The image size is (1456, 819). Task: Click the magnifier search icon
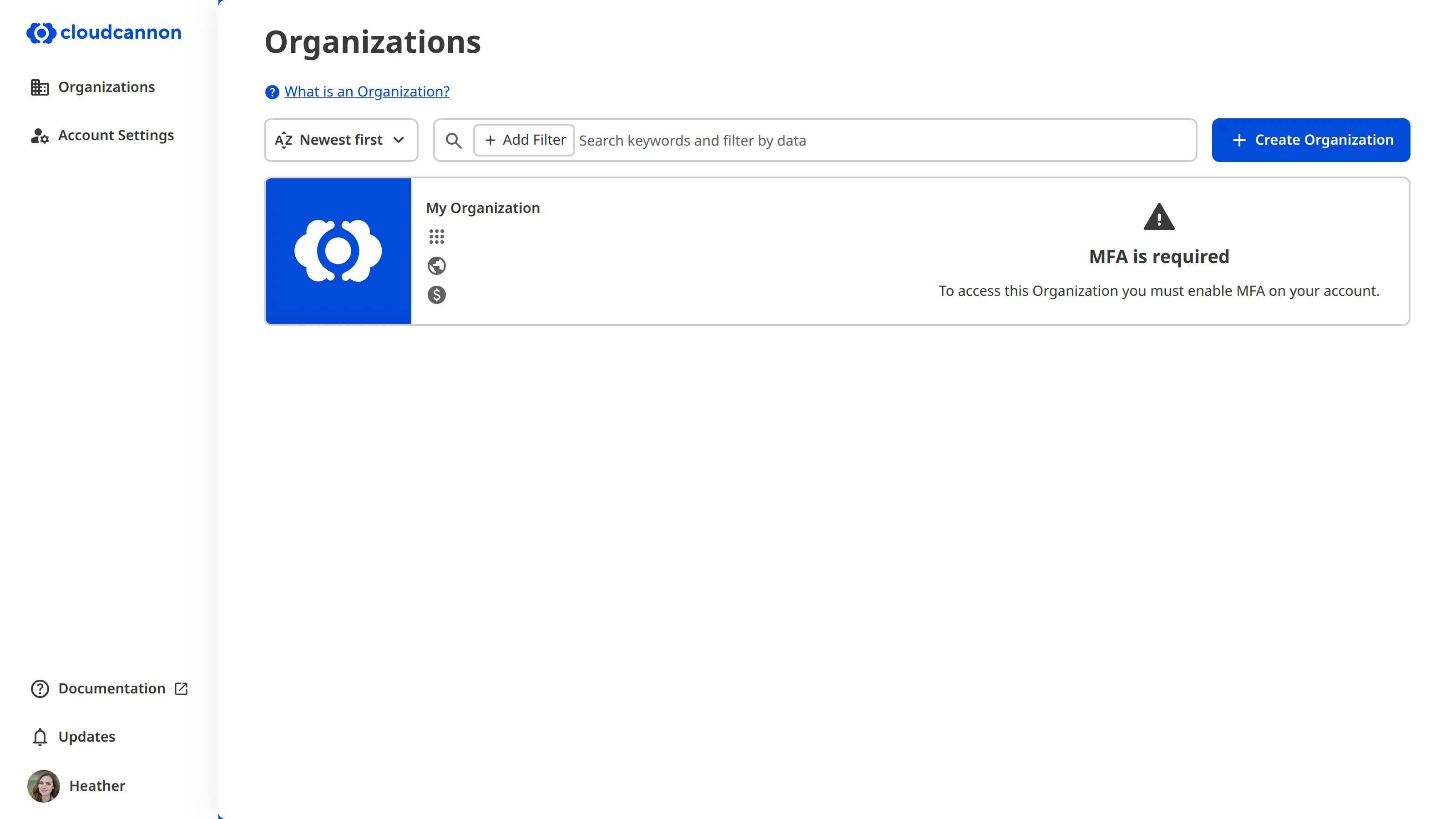(x=453, y=141)
